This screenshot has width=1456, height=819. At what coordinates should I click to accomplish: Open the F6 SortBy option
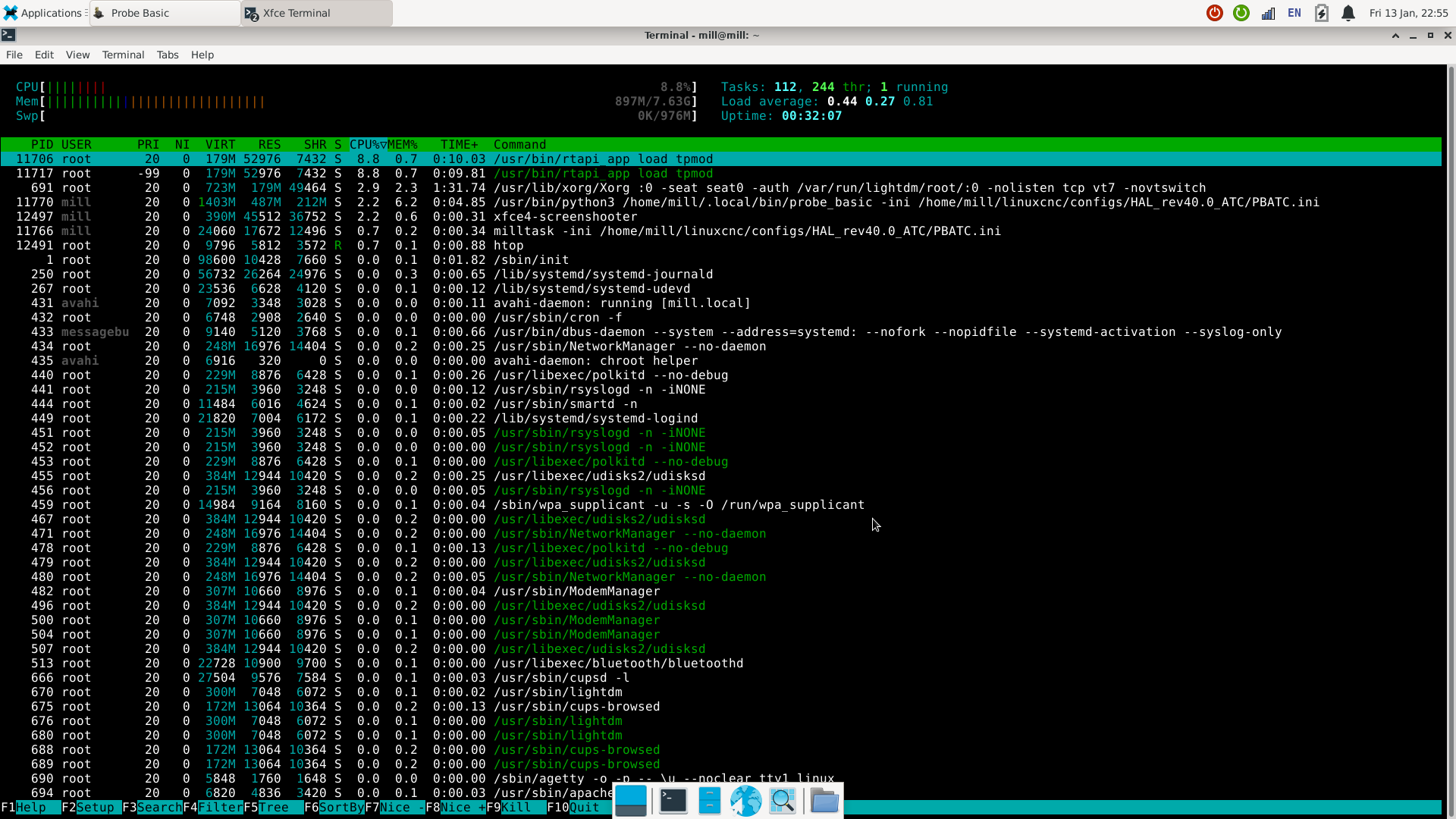click(x=334, y=807)
